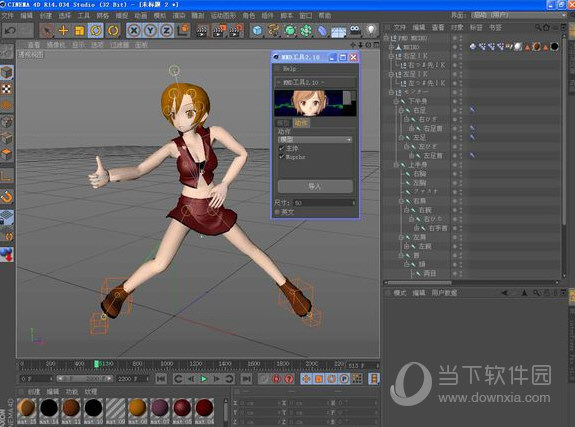Activate the Move tool with cross arrows
The image size is (575, 427).
point(63,30)
